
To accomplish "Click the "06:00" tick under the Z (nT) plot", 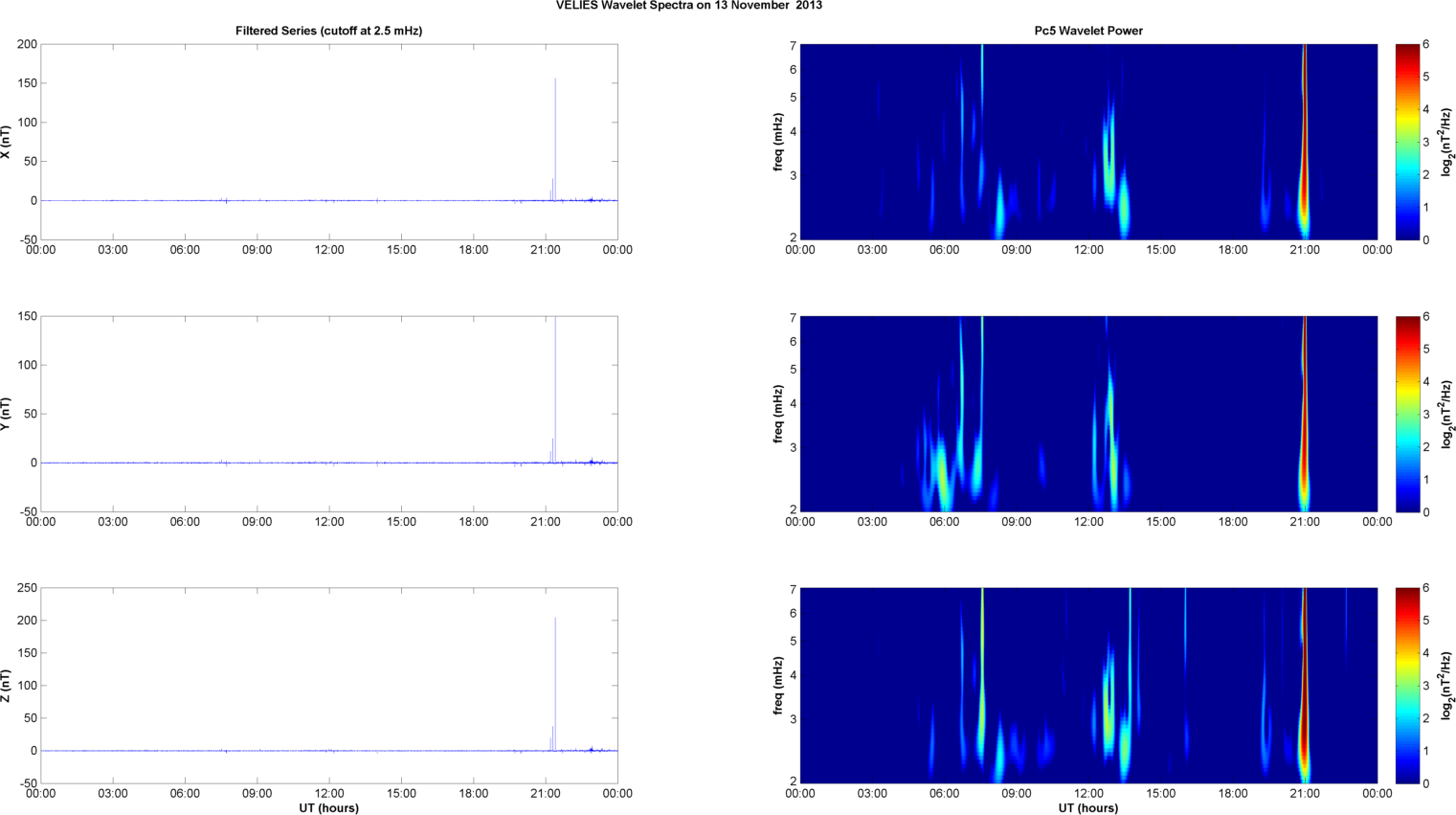I will [x=185, y=793].
